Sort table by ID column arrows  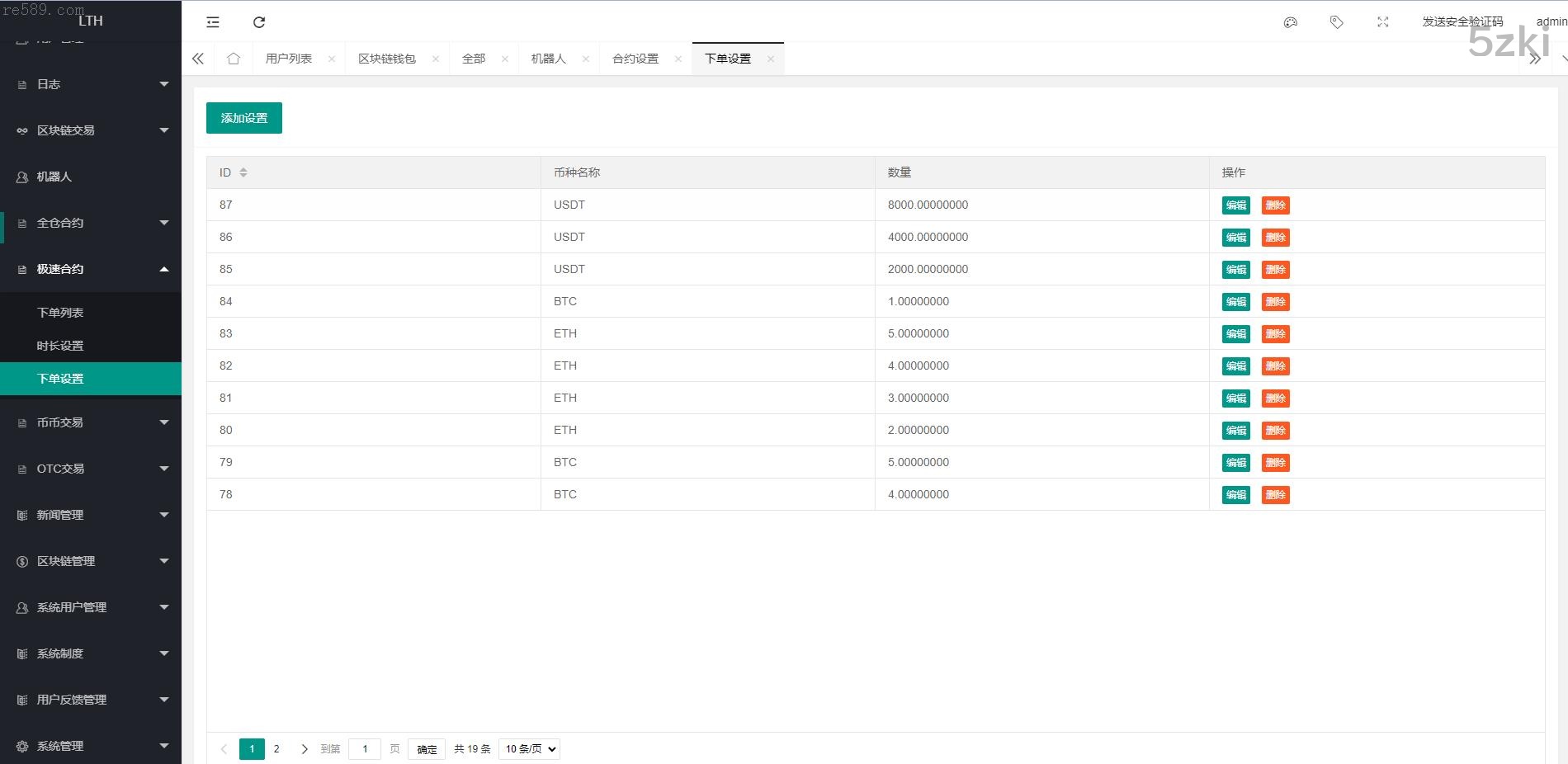[243, 172]
